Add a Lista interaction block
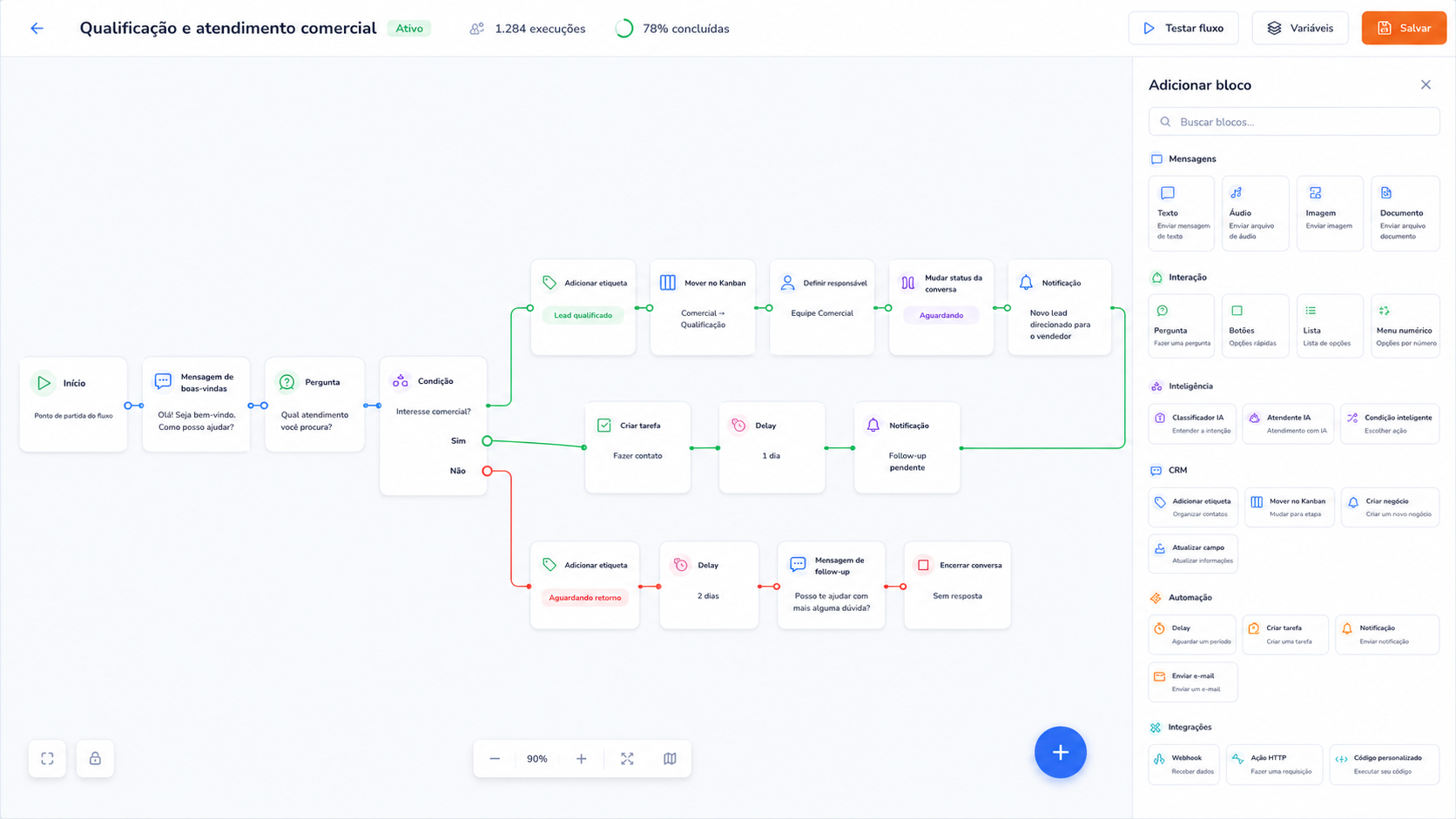1456x819 pixels. tap(1330, 326)
